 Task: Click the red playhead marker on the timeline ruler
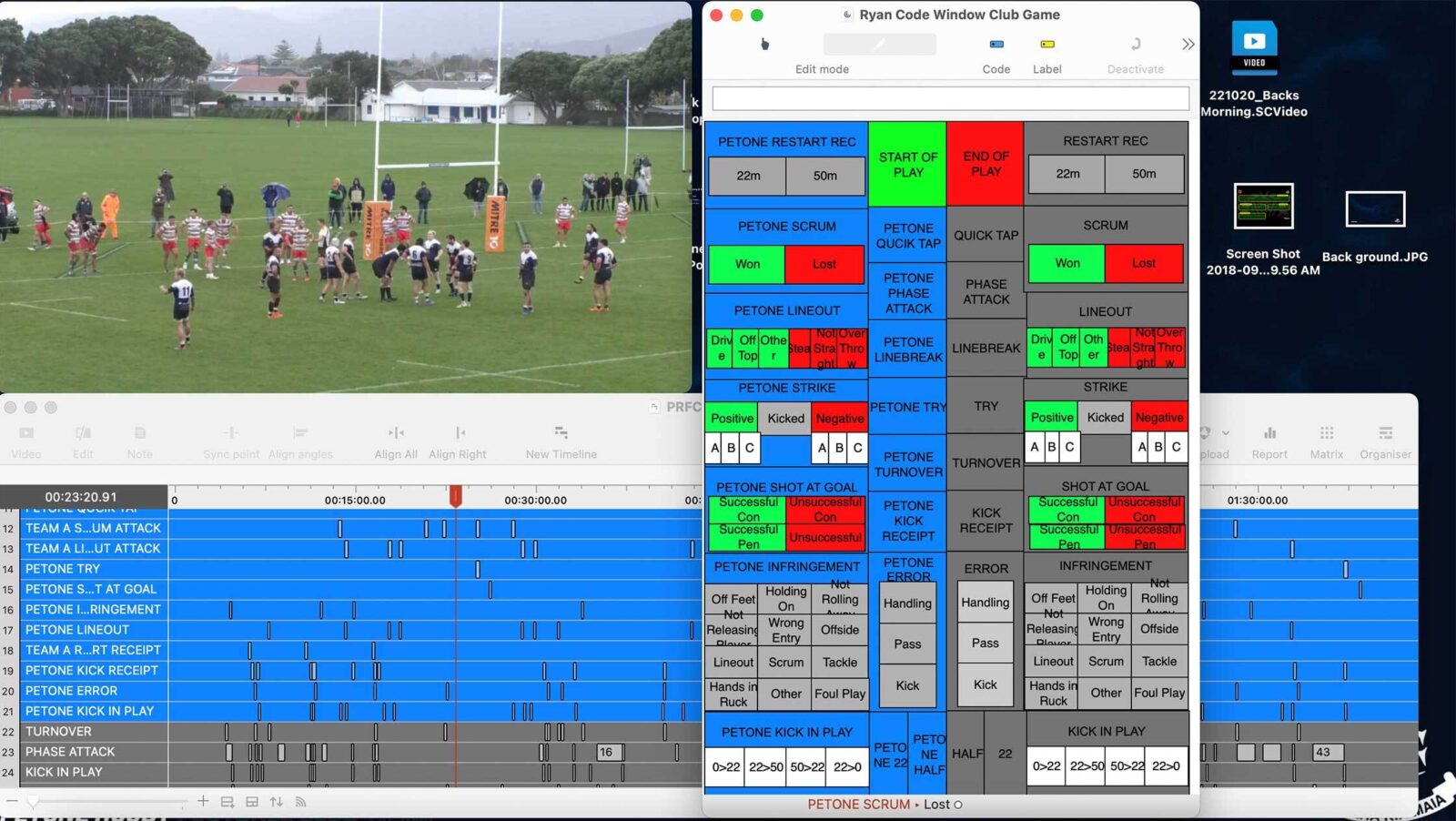[x=456, y=496]
